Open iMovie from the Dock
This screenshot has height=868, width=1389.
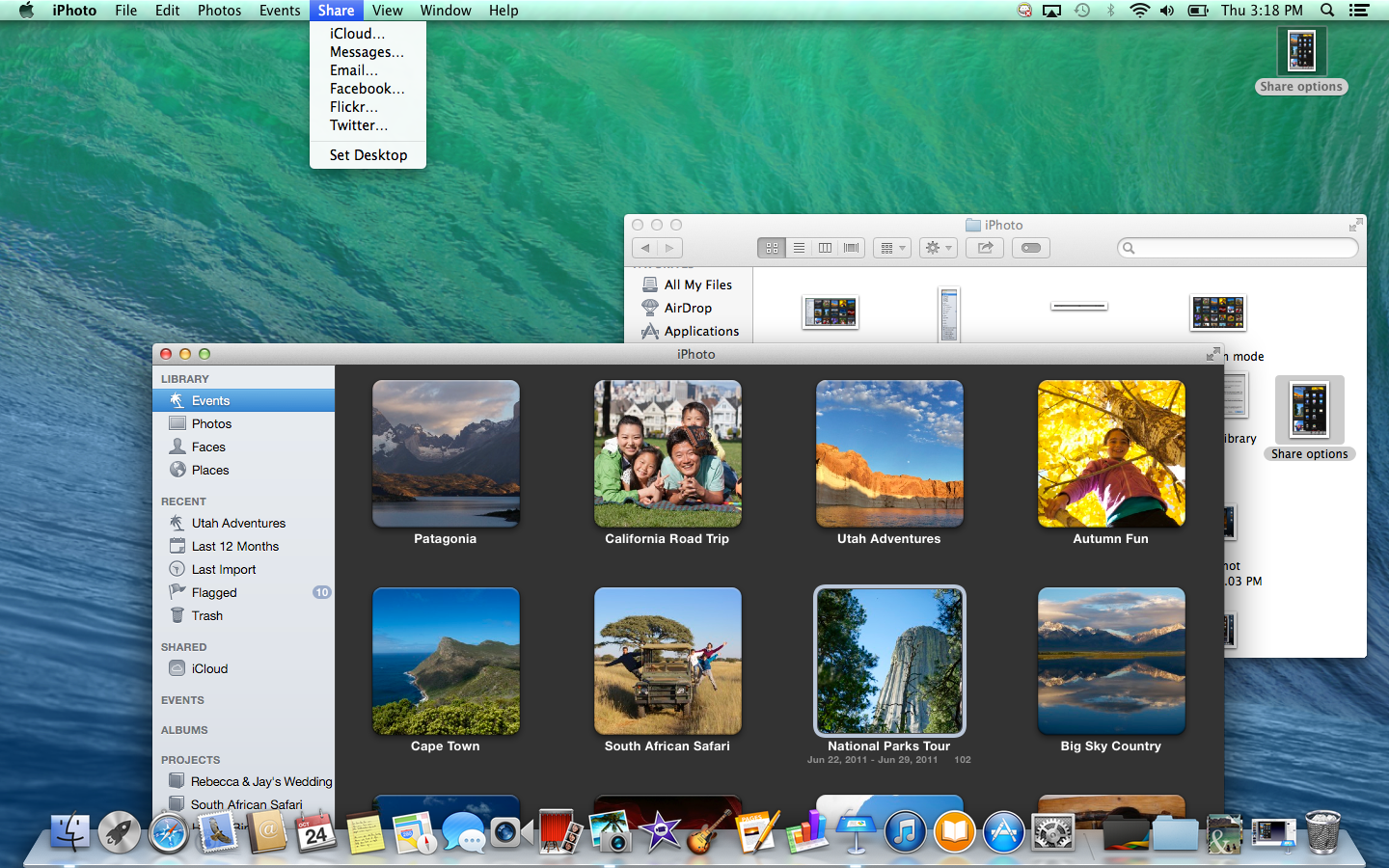pos(660,831)
